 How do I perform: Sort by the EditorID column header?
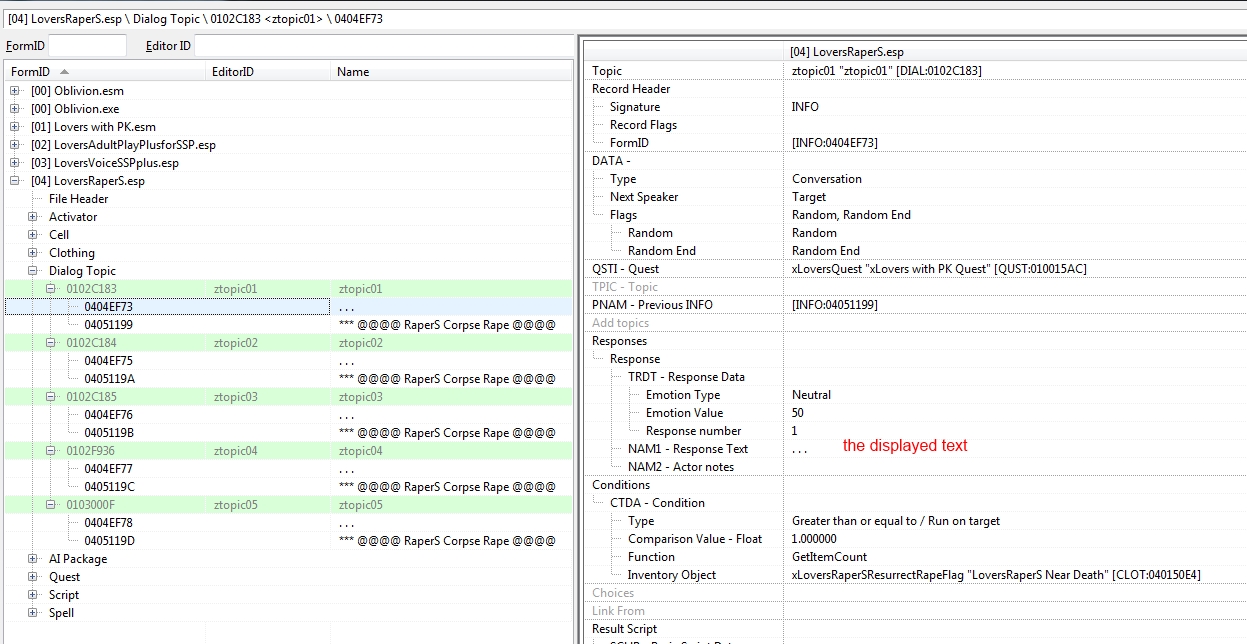(232, 72)
